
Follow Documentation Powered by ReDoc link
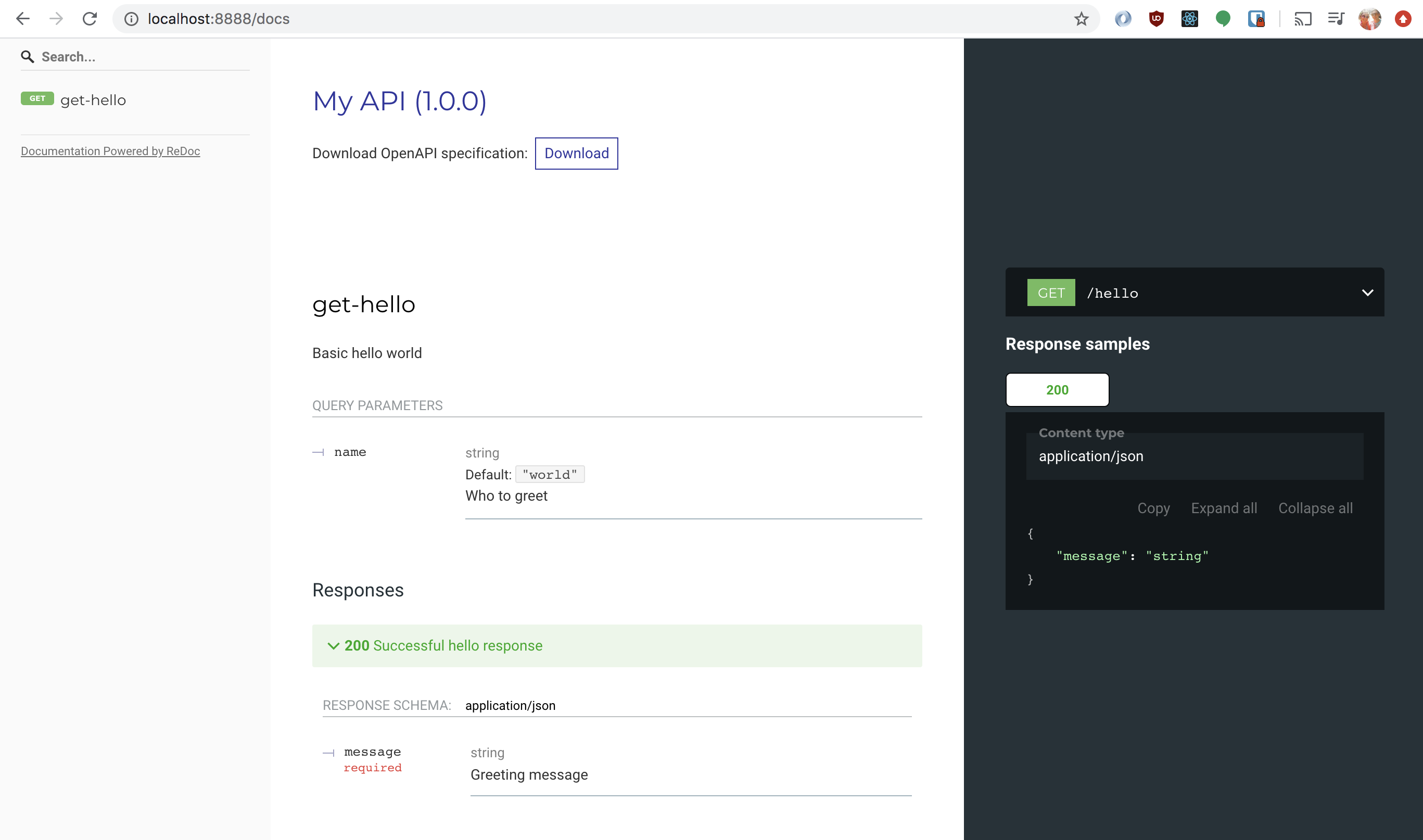pos(110,151)
